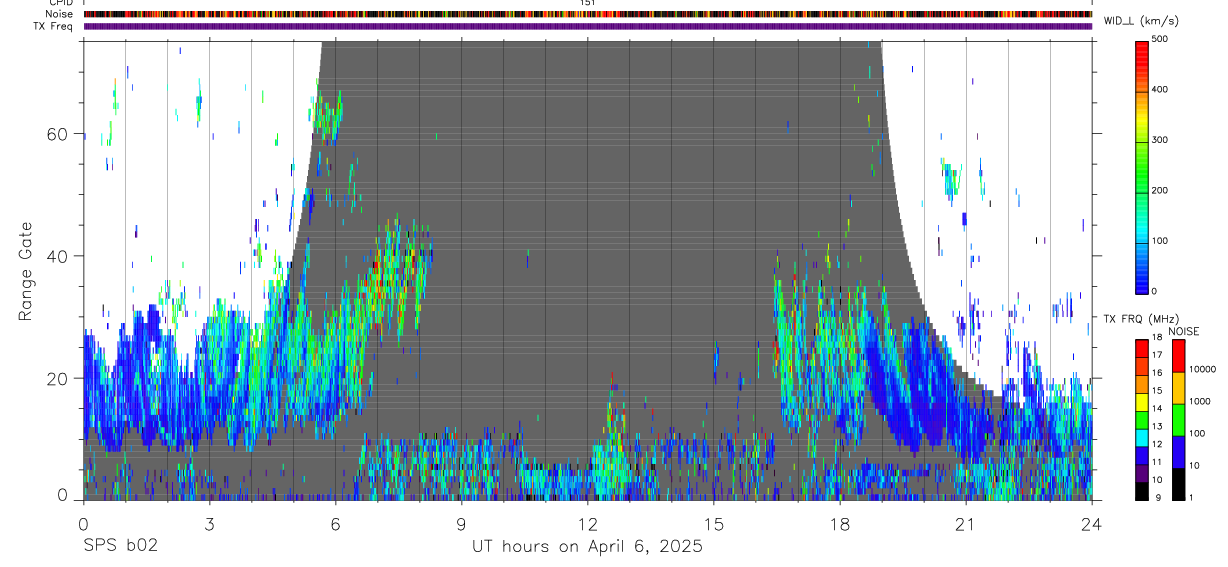Click the '1' tick at NOISE legend bottom
1228x567 pixels.
coord(1191,497)
